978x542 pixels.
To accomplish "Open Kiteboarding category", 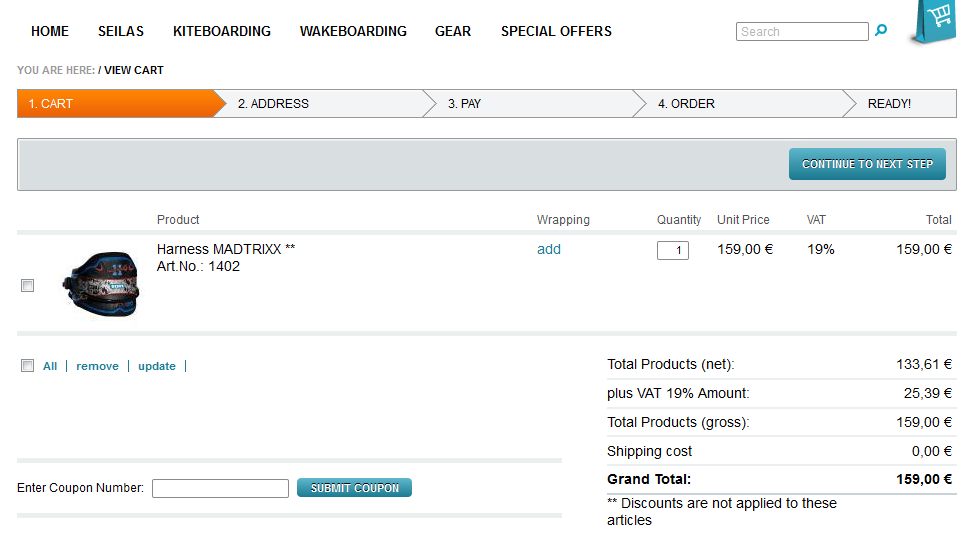I will 222,31.
